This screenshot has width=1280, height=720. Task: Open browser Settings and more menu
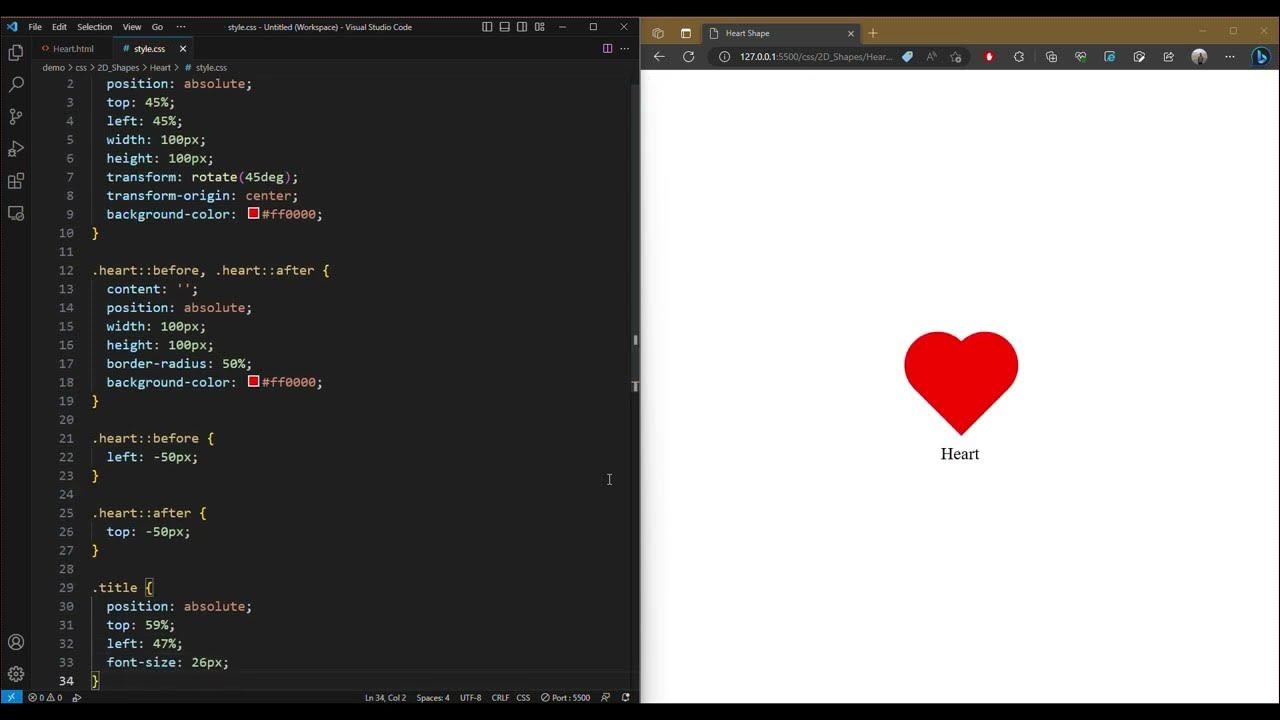pyautogui.click(x=1230, y=57)
